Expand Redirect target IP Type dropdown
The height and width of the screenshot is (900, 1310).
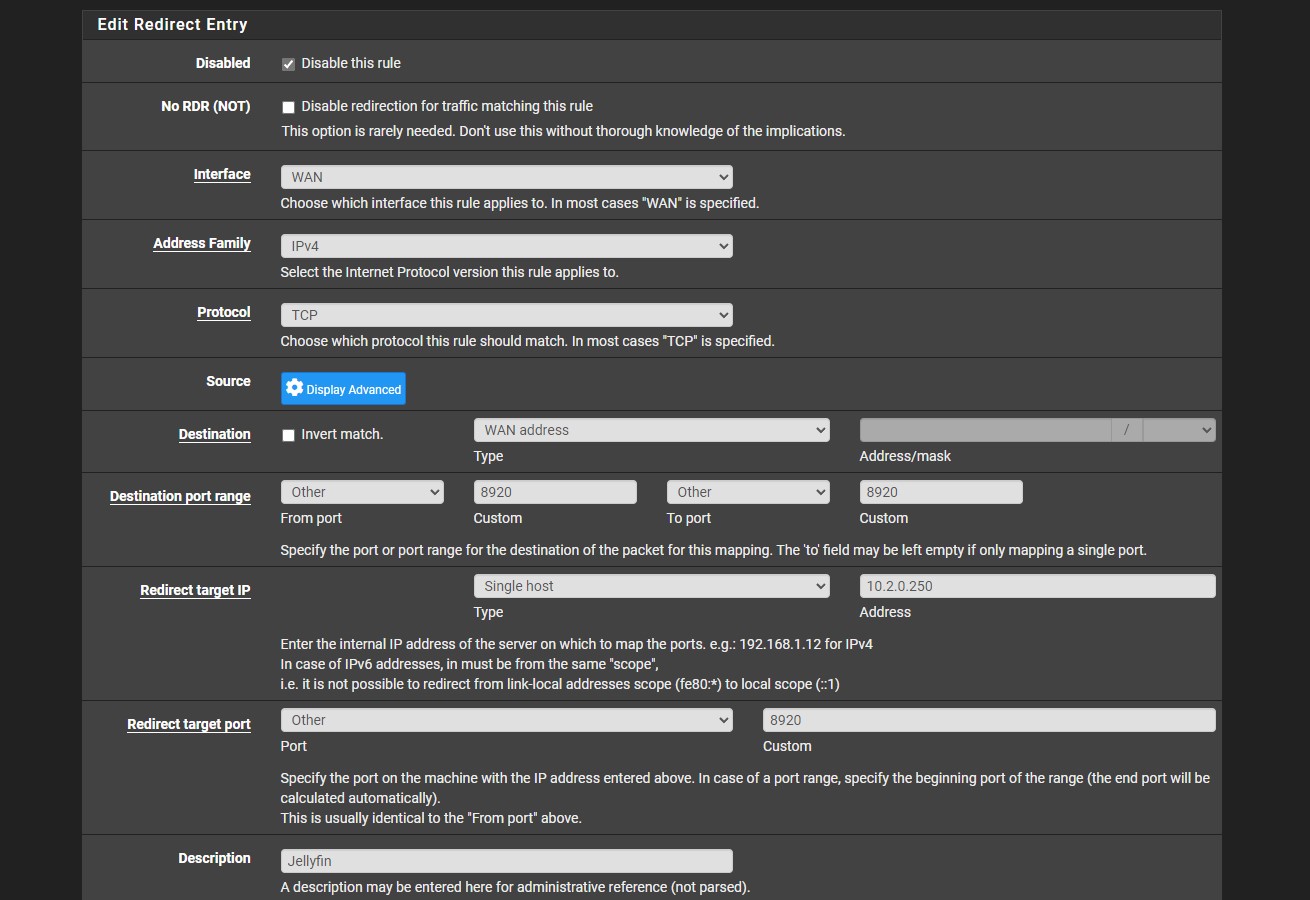[x=651, y=586]
